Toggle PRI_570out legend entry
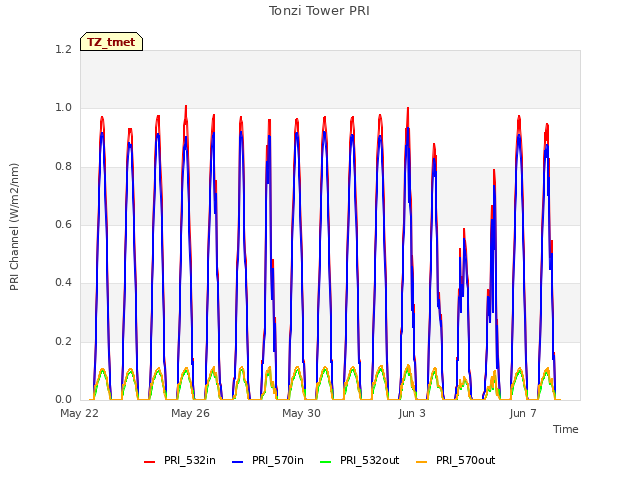Screen dimensions: 640x480 pos(456,460)
